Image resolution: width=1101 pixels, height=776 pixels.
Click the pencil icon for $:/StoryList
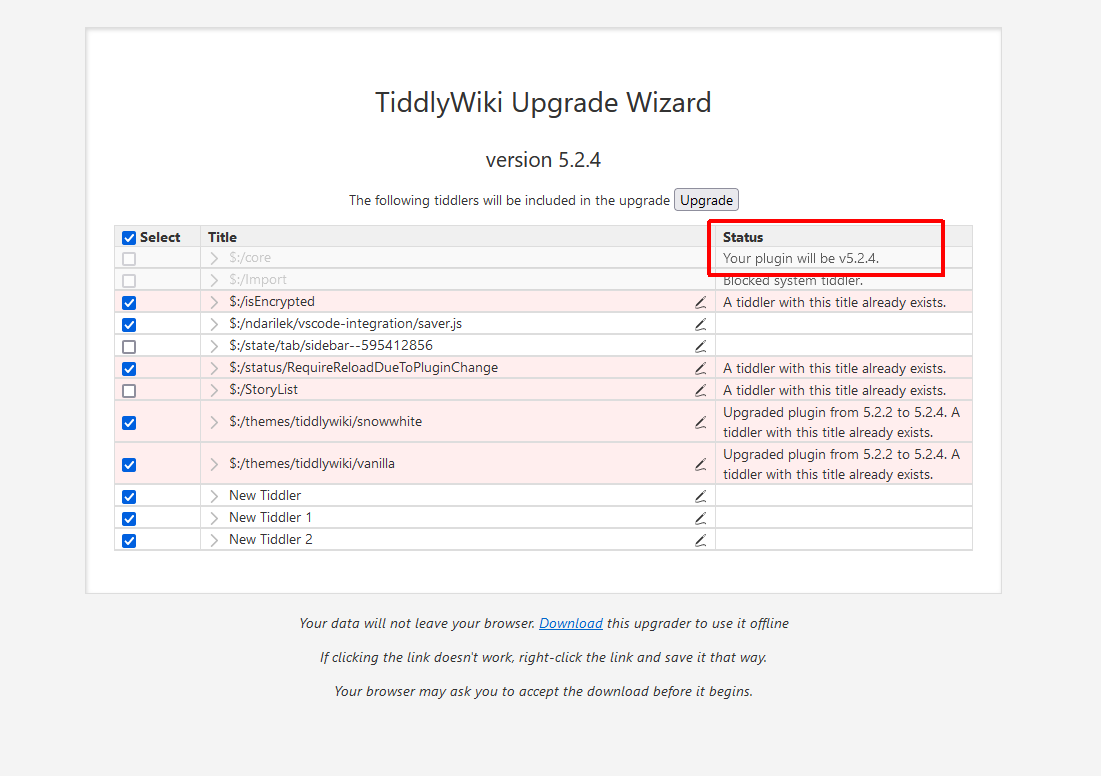click(700, 389)
